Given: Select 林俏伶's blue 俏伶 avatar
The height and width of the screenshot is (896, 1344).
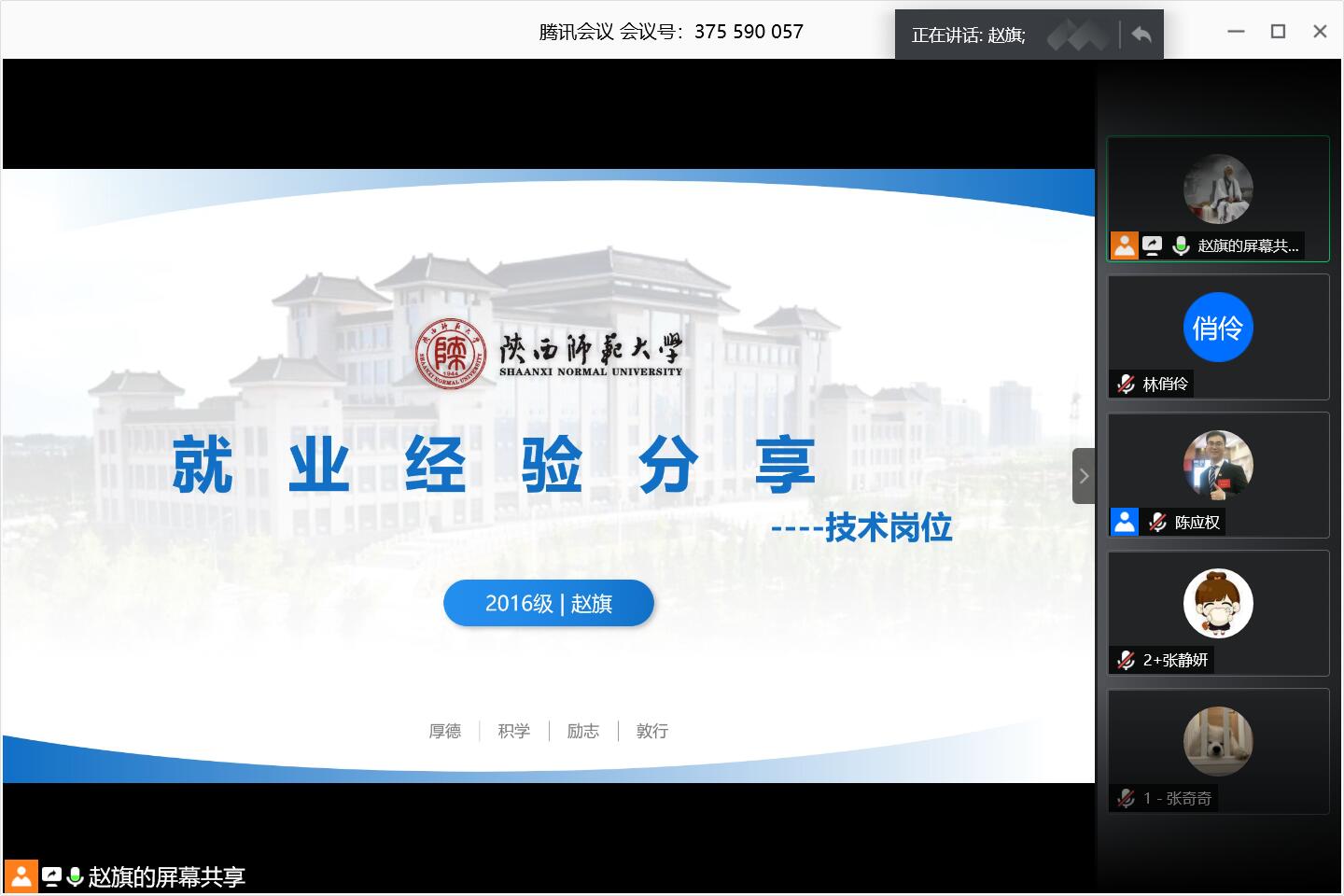Looking at the screenshot, I should [1218, 328].
